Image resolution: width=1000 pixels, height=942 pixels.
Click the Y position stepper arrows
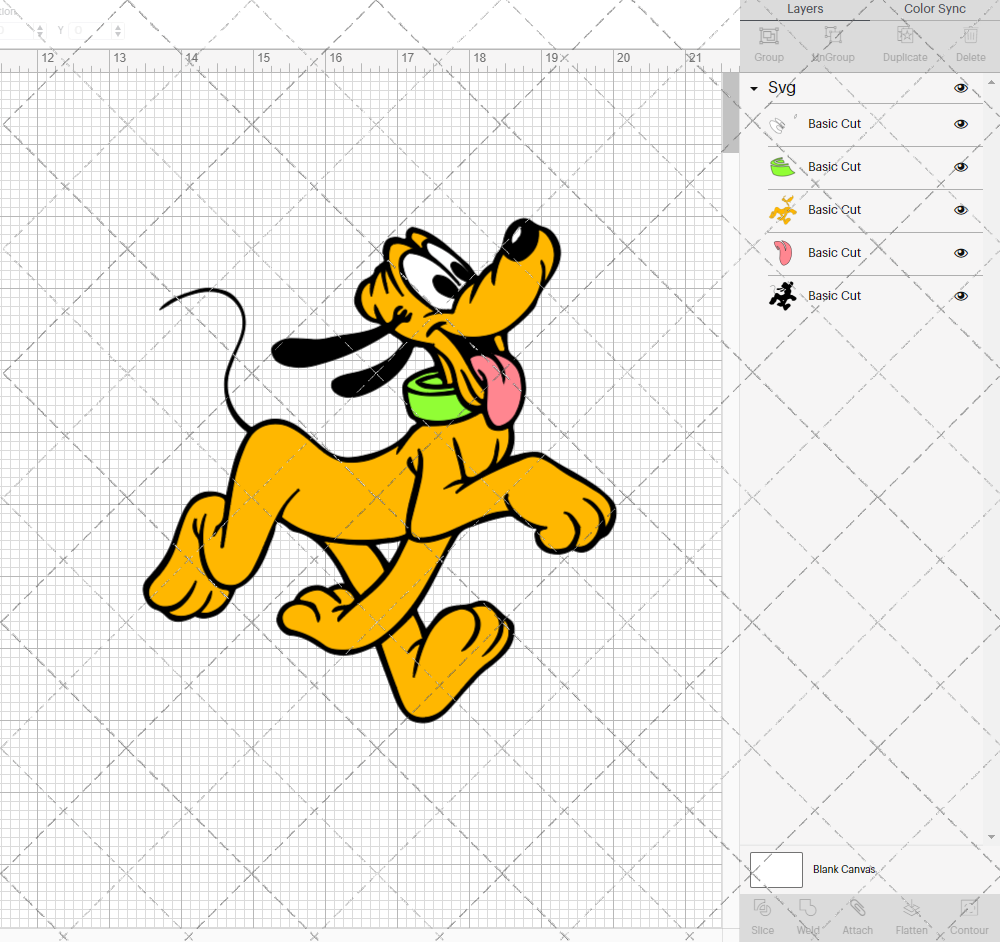tap(118, 30)
